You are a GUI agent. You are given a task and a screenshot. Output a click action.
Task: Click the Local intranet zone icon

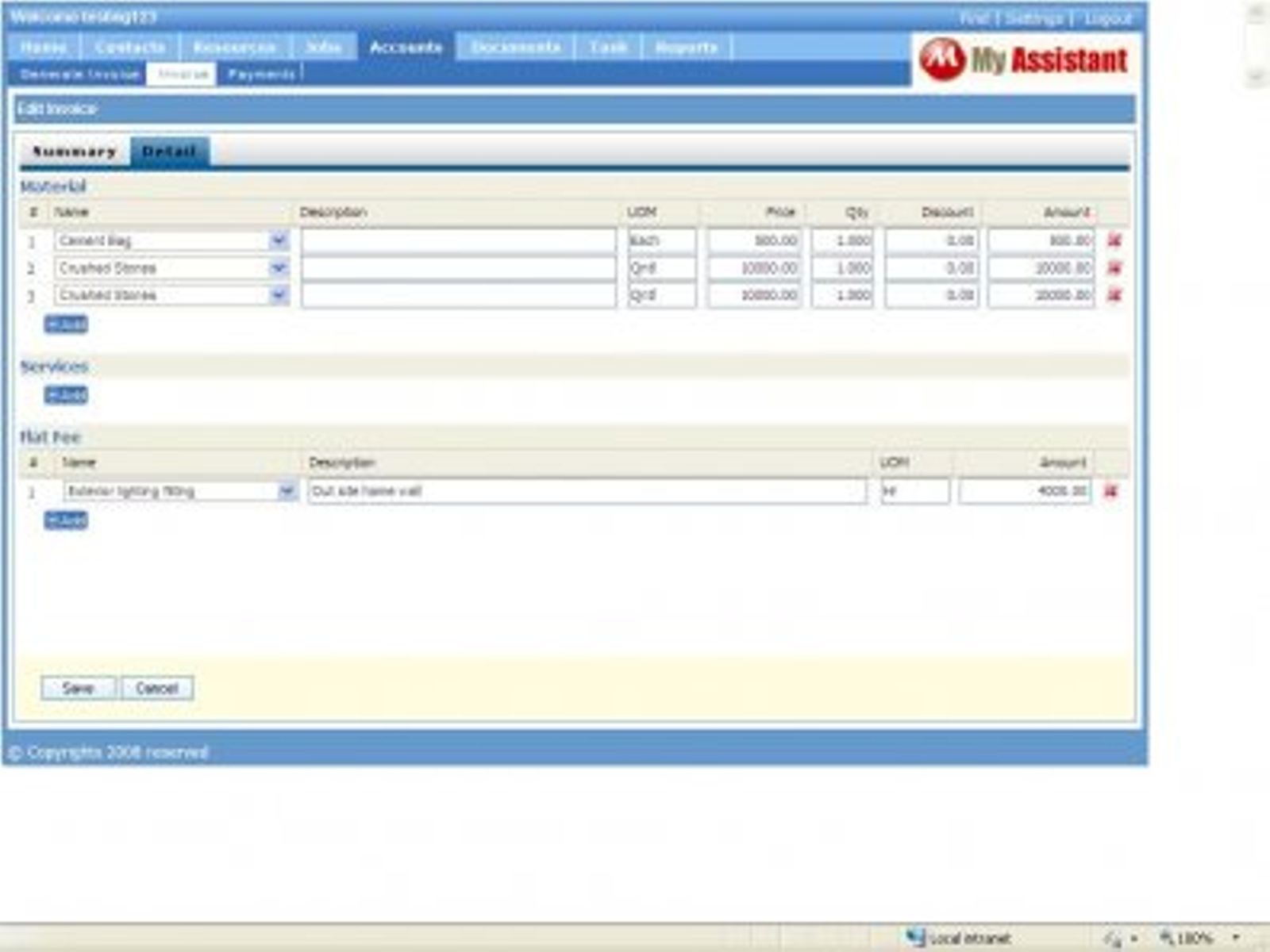pos(916,938)
